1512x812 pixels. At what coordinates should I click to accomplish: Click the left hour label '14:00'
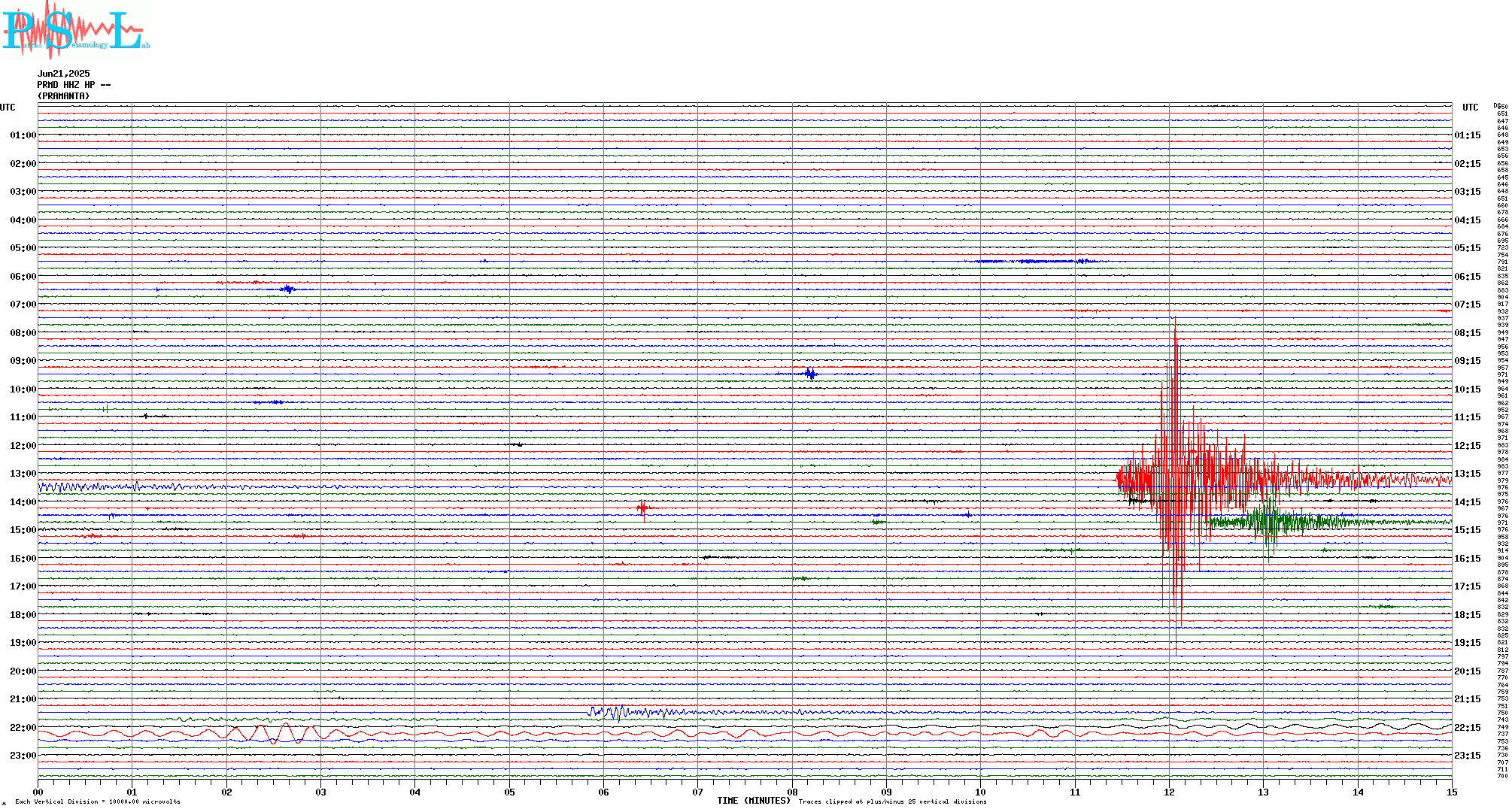point(23,502)
